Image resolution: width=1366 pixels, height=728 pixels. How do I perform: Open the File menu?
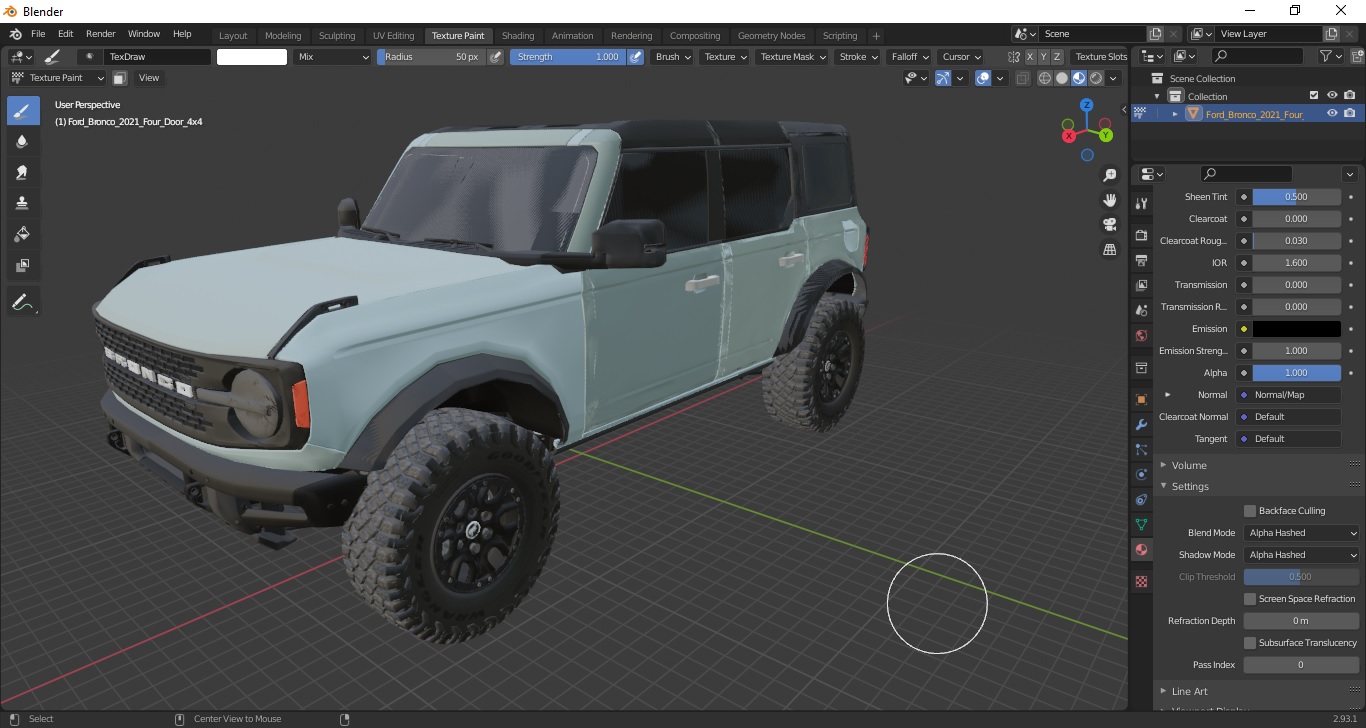pyautogui.click(x=38, y=34)
